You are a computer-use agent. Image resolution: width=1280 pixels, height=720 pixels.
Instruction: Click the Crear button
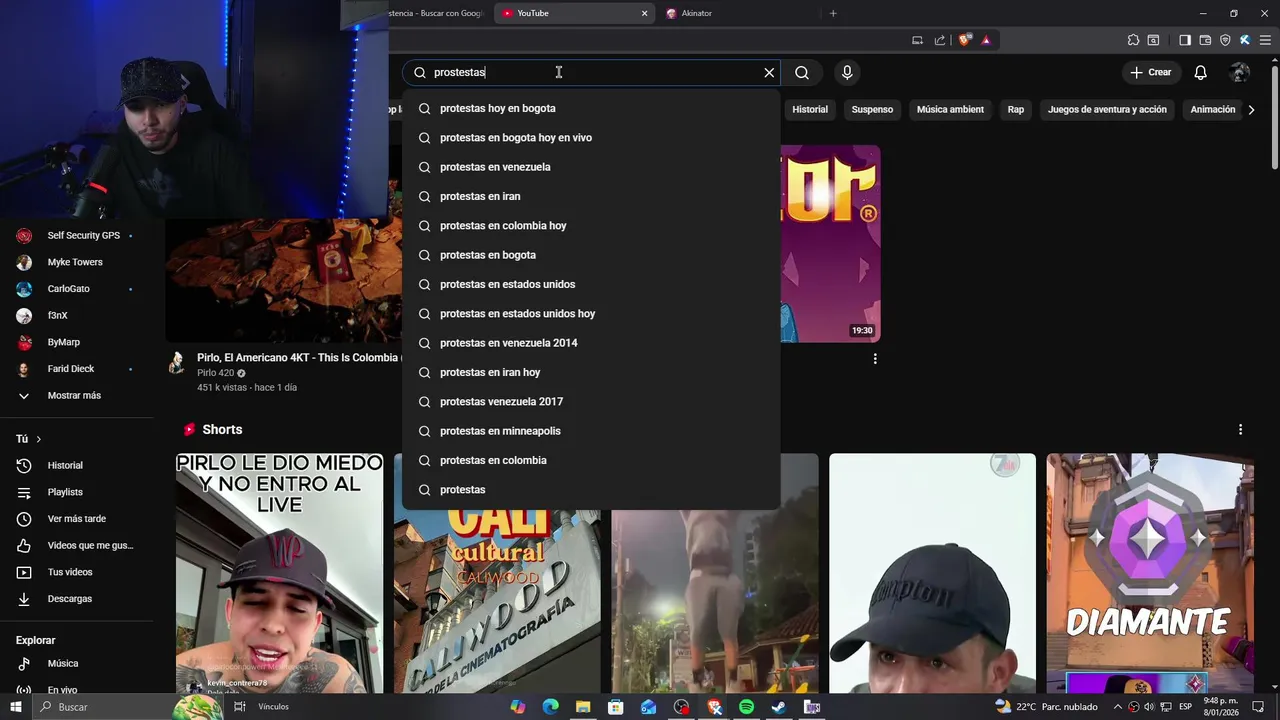(x=1150, y=72)
